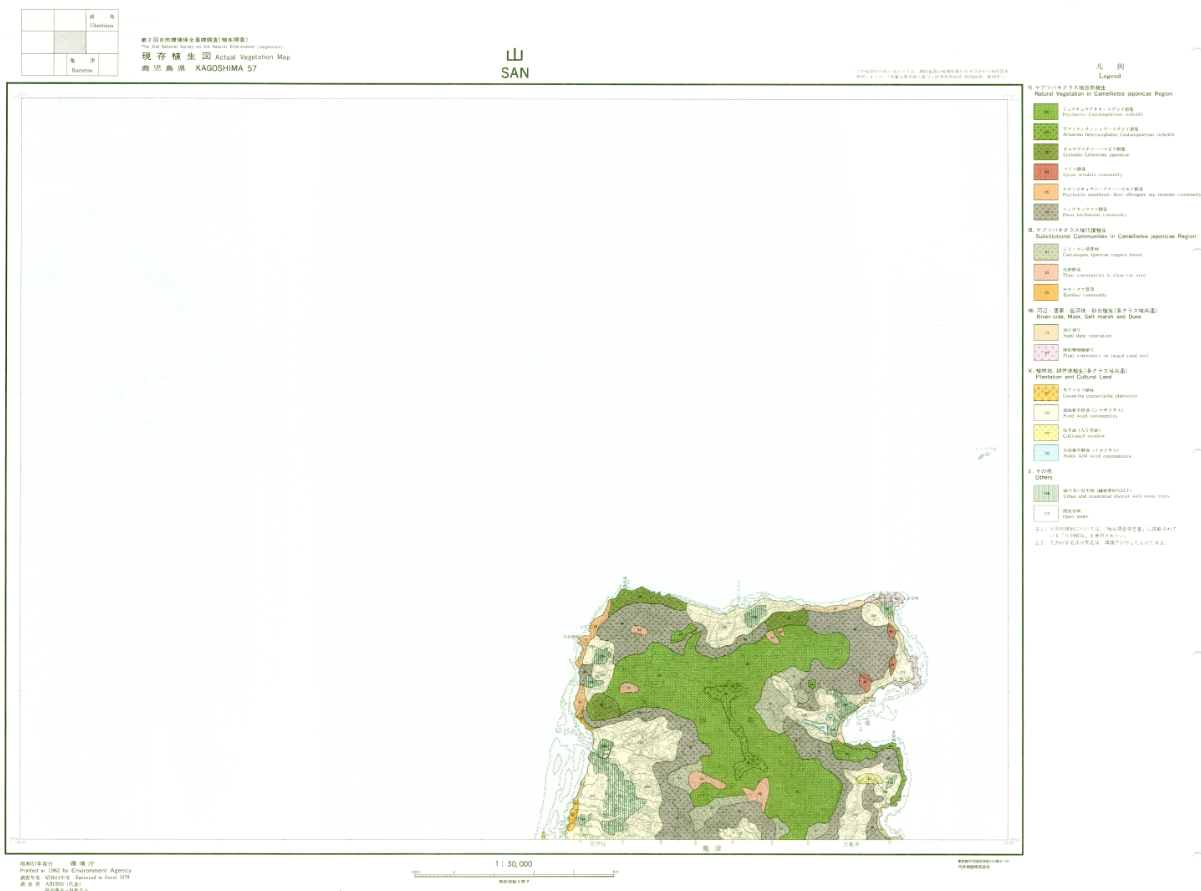
Task: Click the Bamboo community orange swatch
Action: pos(1046,292)
